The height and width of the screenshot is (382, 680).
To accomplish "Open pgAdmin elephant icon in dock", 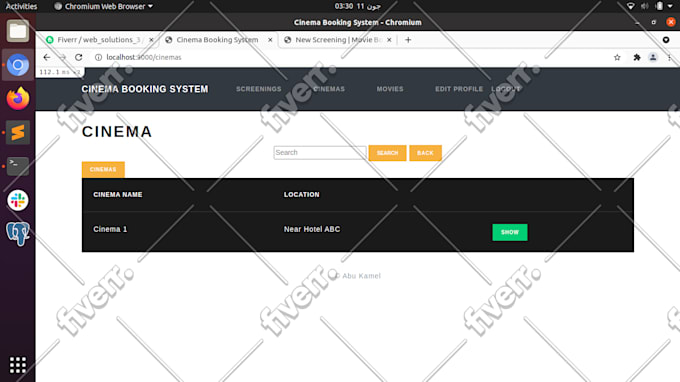I will click(18, 234).
